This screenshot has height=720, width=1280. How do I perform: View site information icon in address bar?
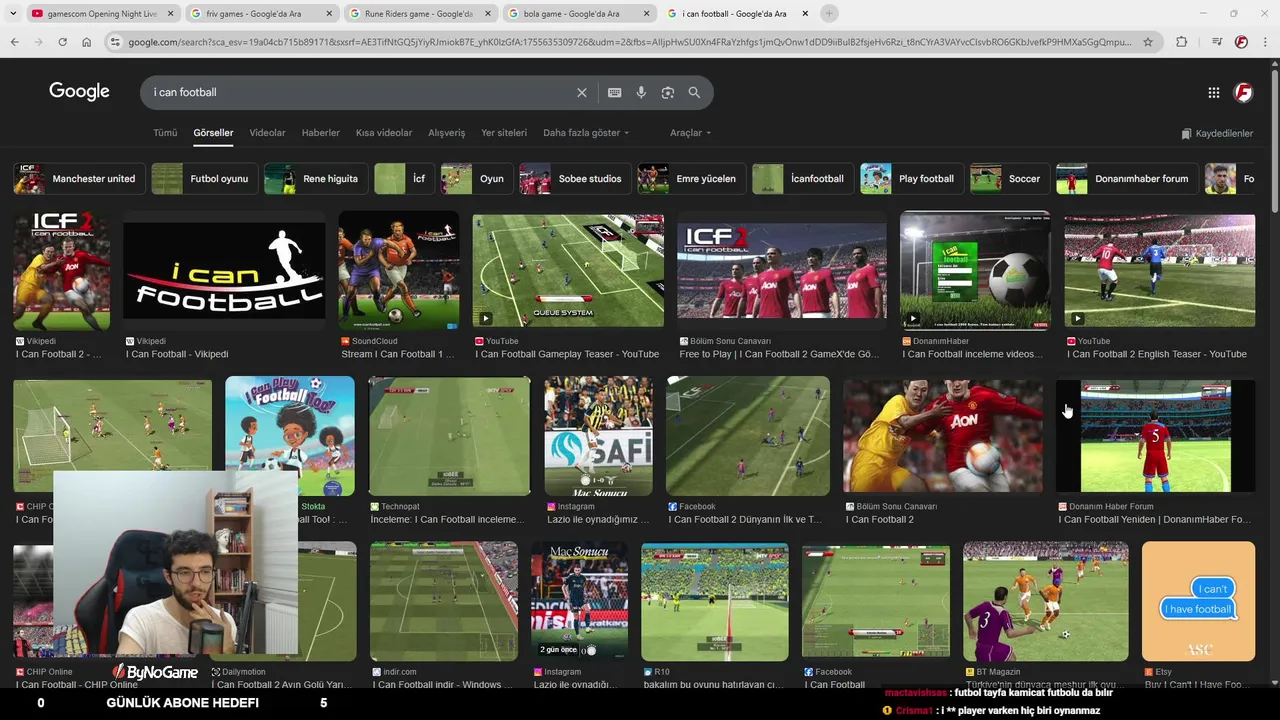tap(115, 42)
